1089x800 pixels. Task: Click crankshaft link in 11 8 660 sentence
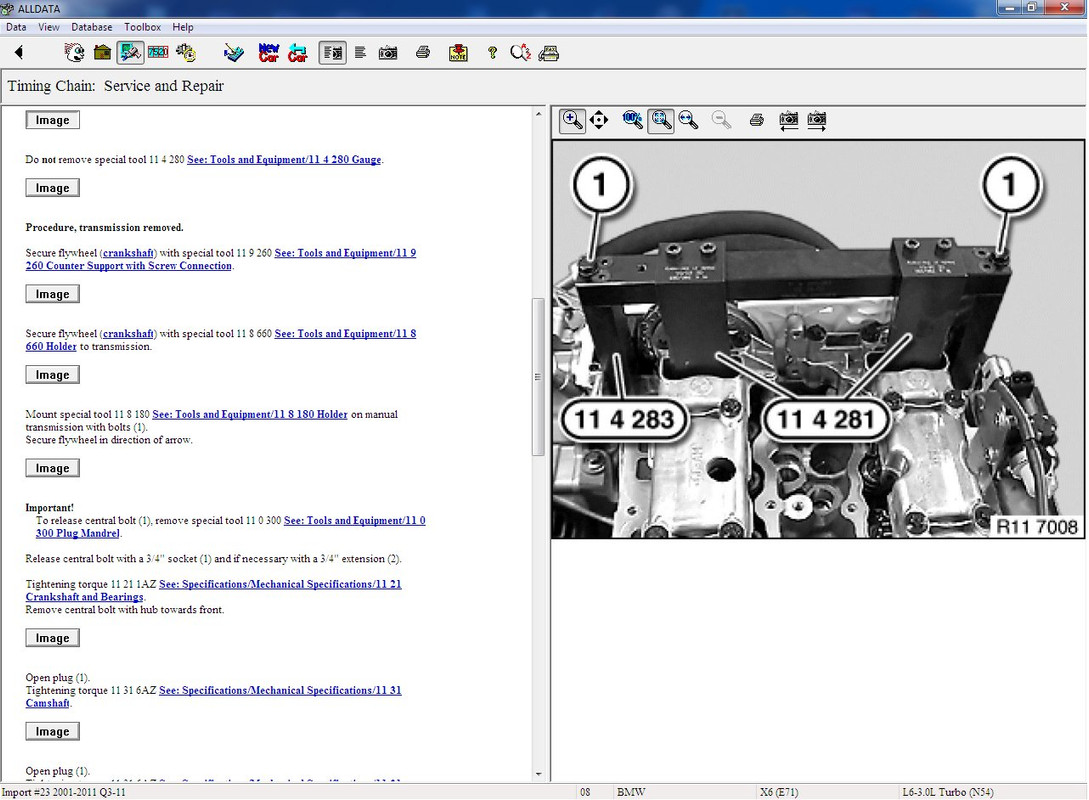tap(128, 334)
